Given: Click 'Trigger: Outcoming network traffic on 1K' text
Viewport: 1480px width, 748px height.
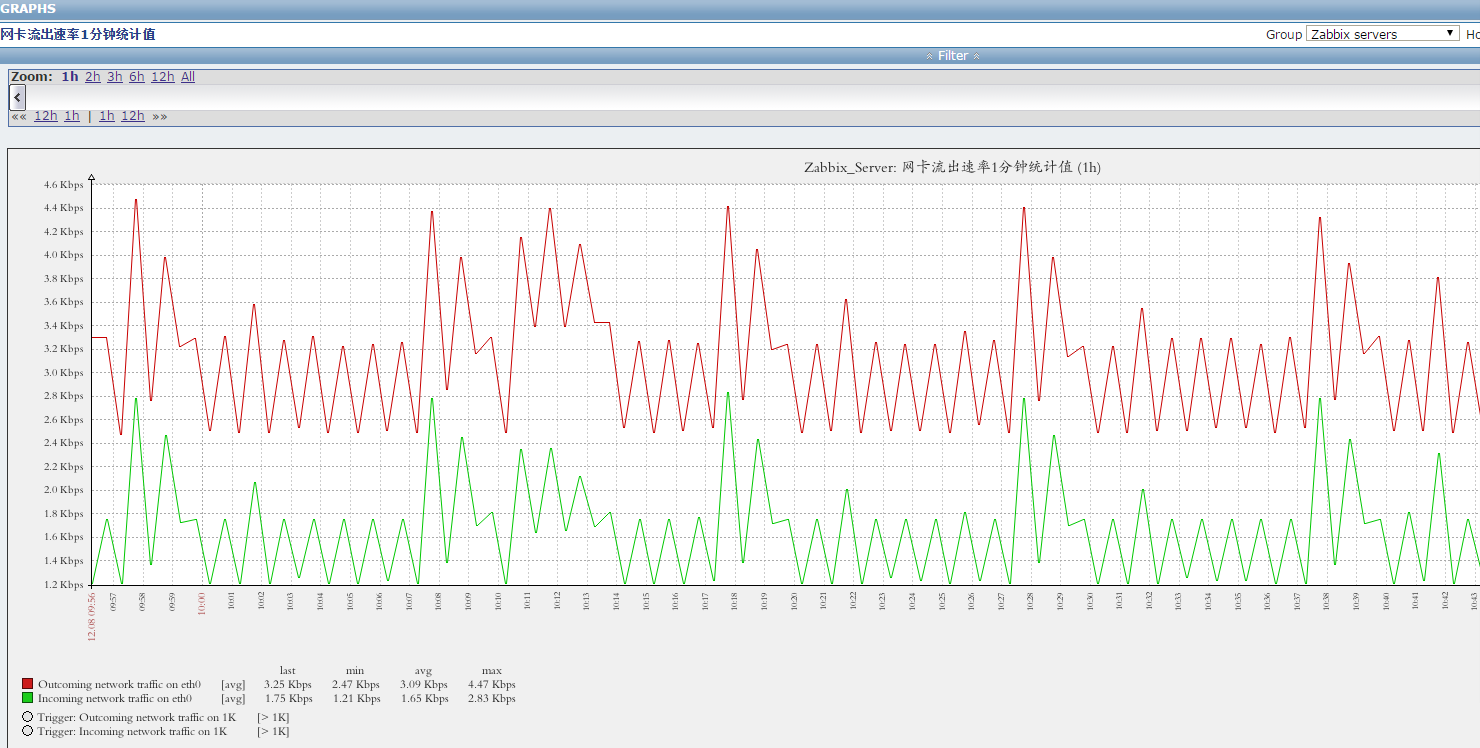Looking at the screenshot, I should (137, 718).
